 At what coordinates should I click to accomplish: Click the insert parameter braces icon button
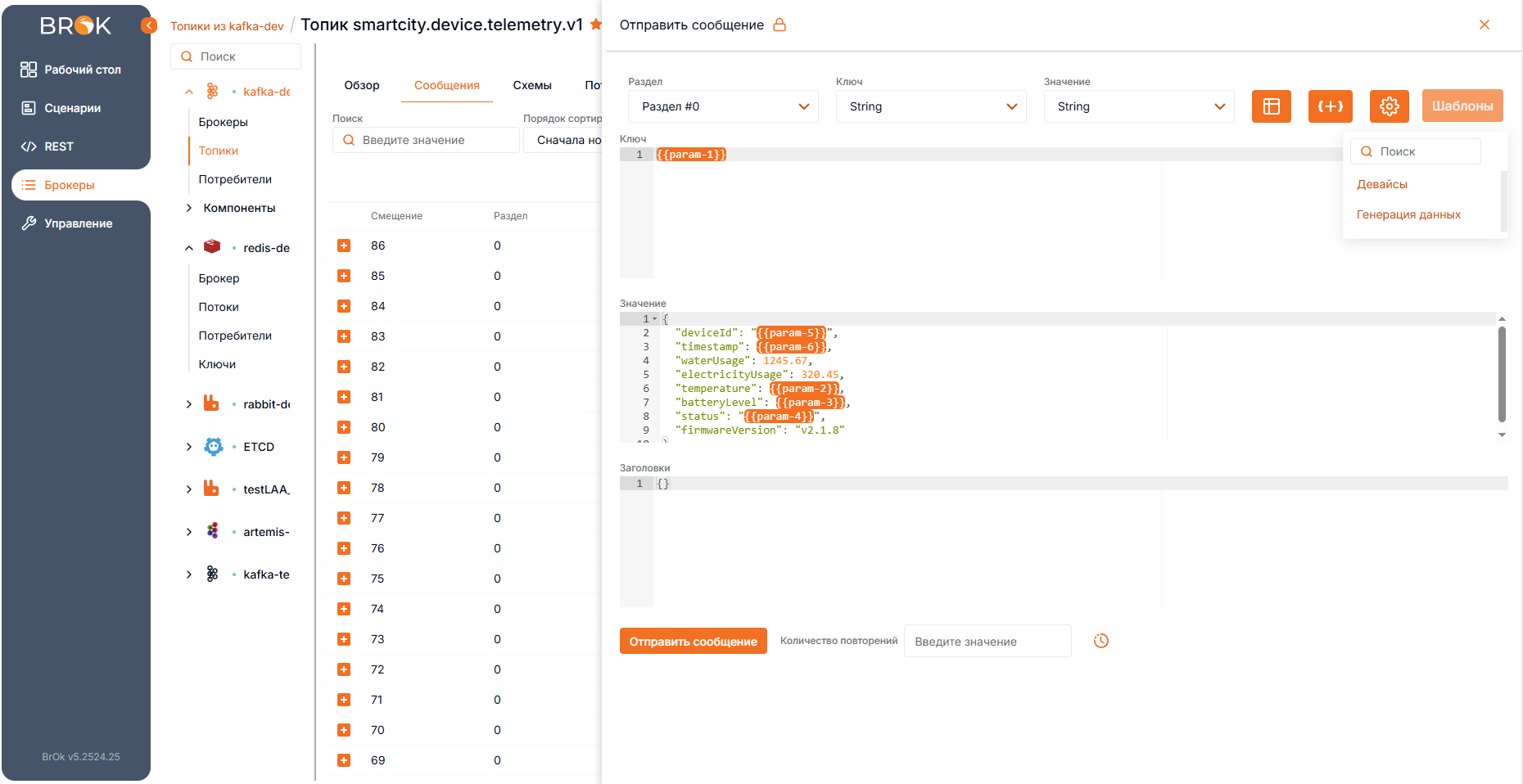(1330, 106)
